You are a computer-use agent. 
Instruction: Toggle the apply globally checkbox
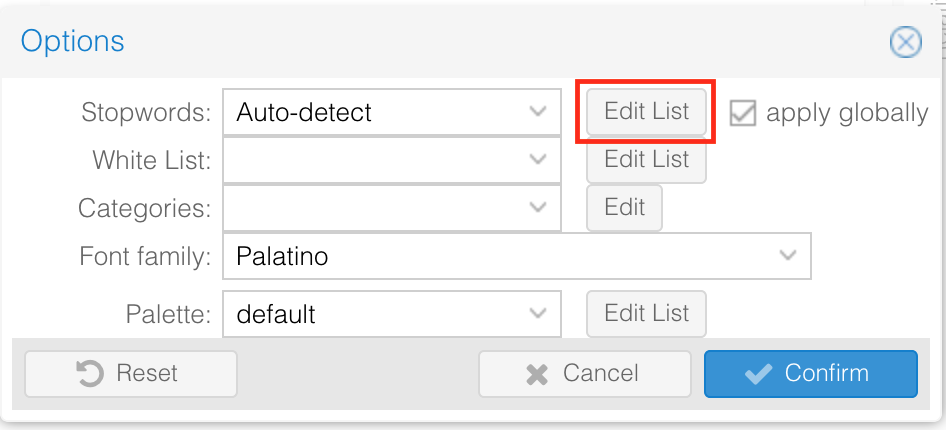[x=742, y=112]
